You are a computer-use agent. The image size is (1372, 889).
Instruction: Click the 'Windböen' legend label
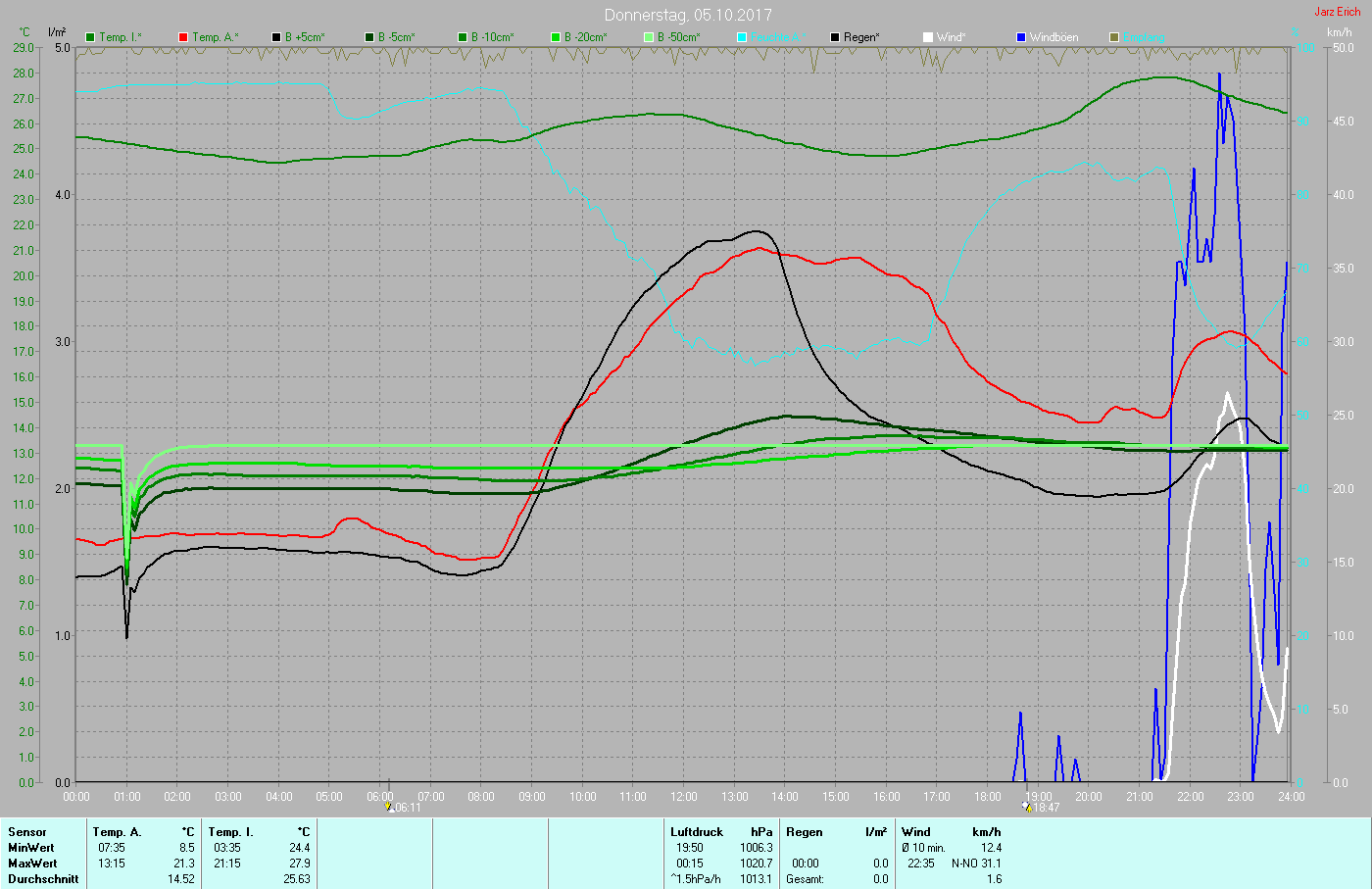1054,37
